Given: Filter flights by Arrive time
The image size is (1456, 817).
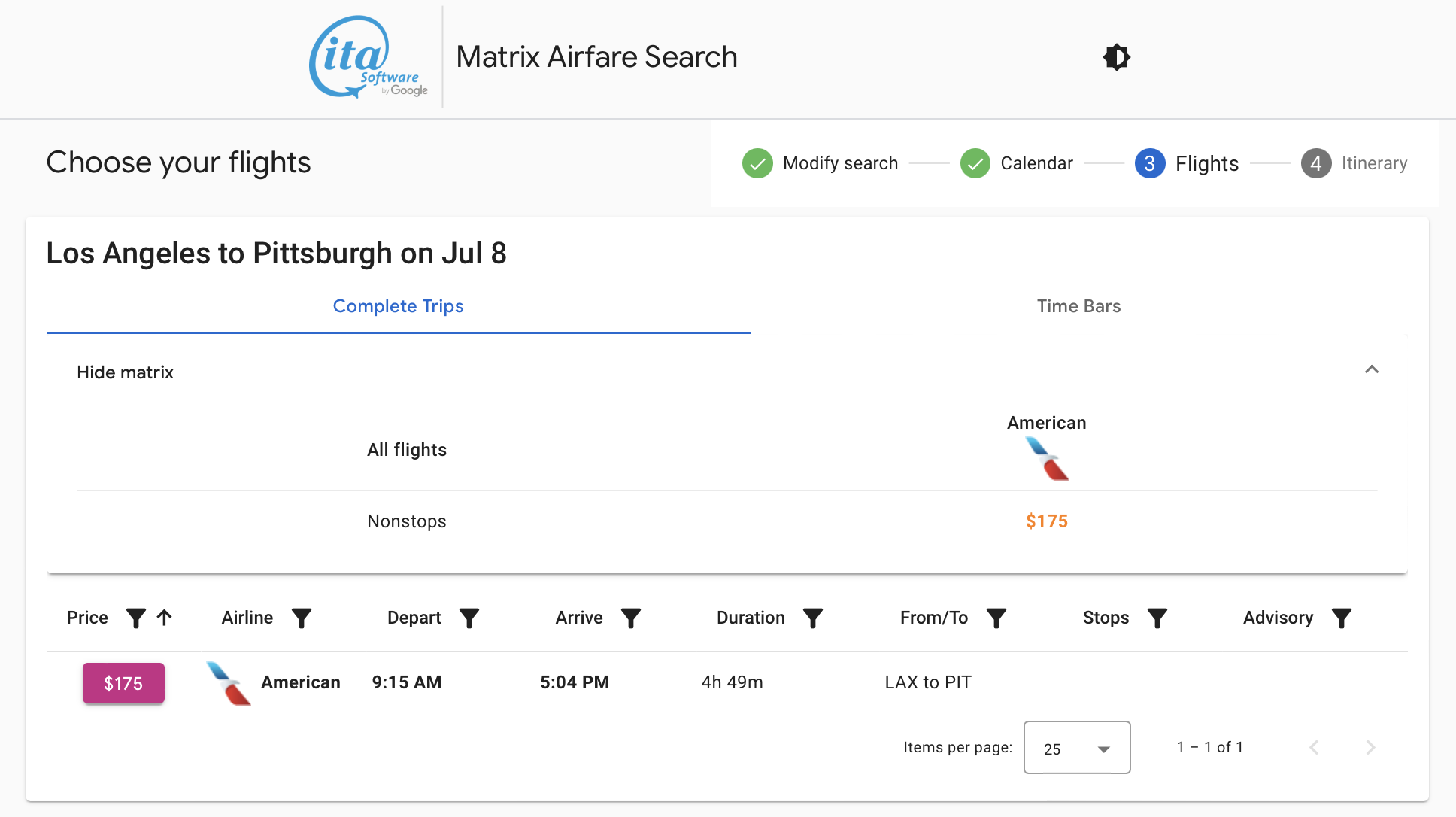Looking at the screenshot, I should coord(631,618).
